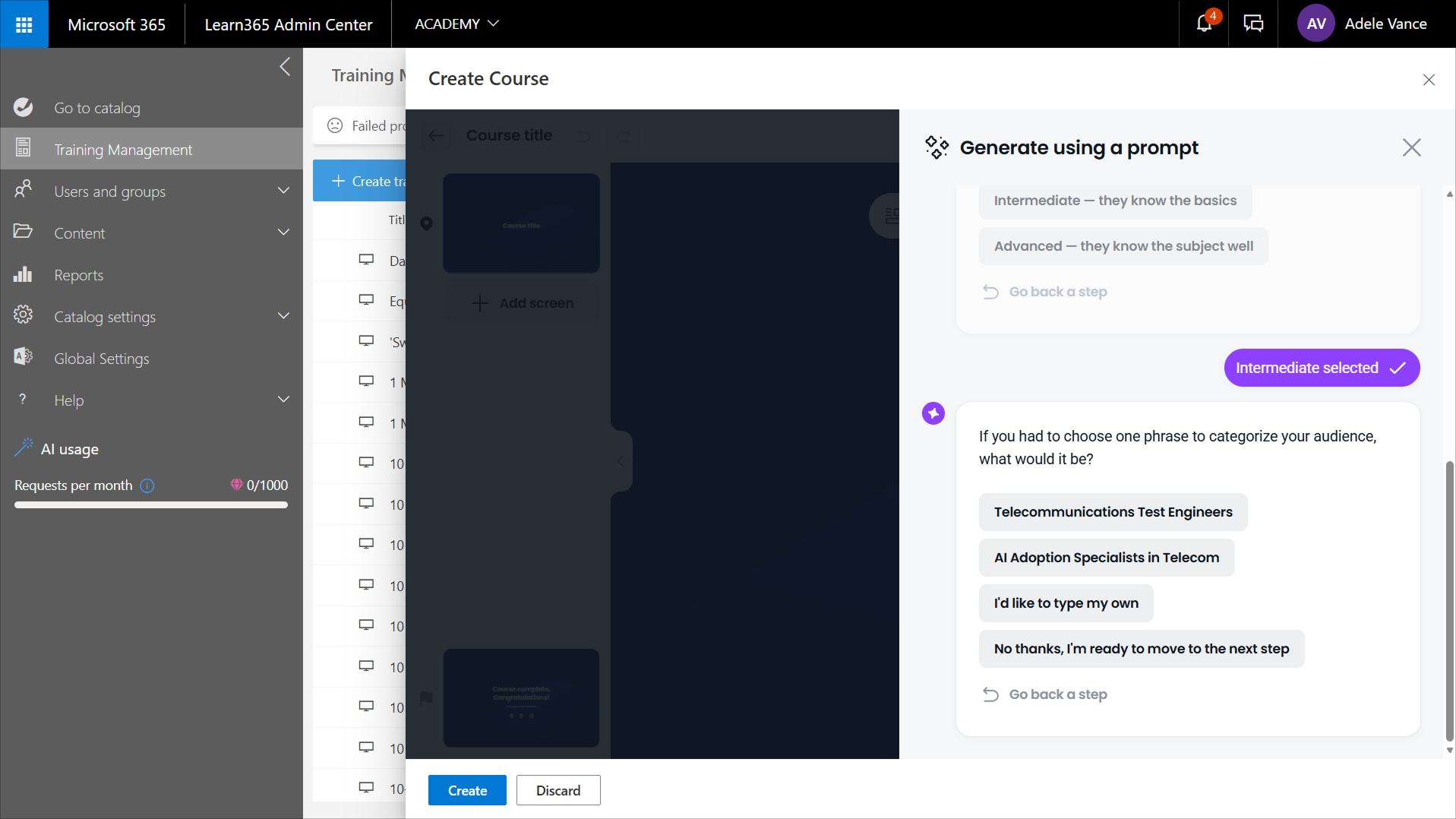Click the Adele Vance avatar
The width and height of the screenshot is (1456, 819).
pos(1316,24)
